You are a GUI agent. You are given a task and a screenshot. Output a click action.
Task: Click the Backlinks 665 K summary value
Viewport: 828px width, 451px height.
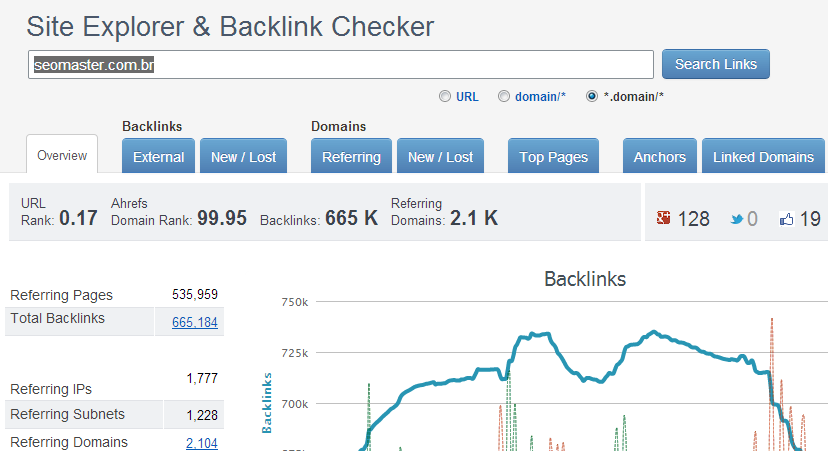point(352,218)
